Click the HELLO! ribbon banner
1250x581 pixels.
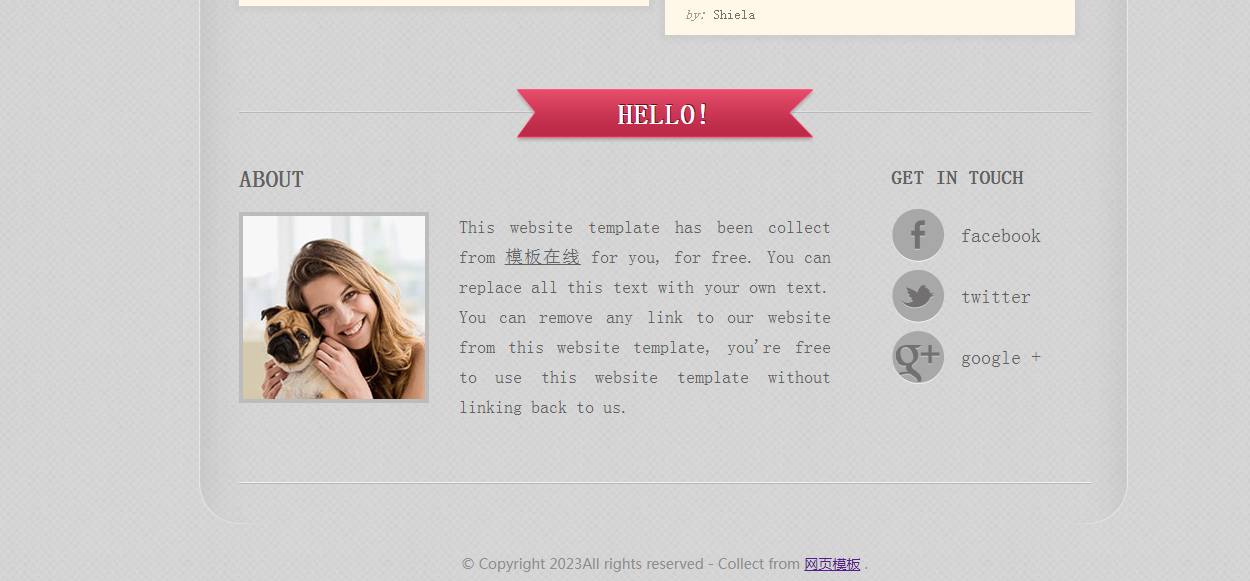(664, 114)
